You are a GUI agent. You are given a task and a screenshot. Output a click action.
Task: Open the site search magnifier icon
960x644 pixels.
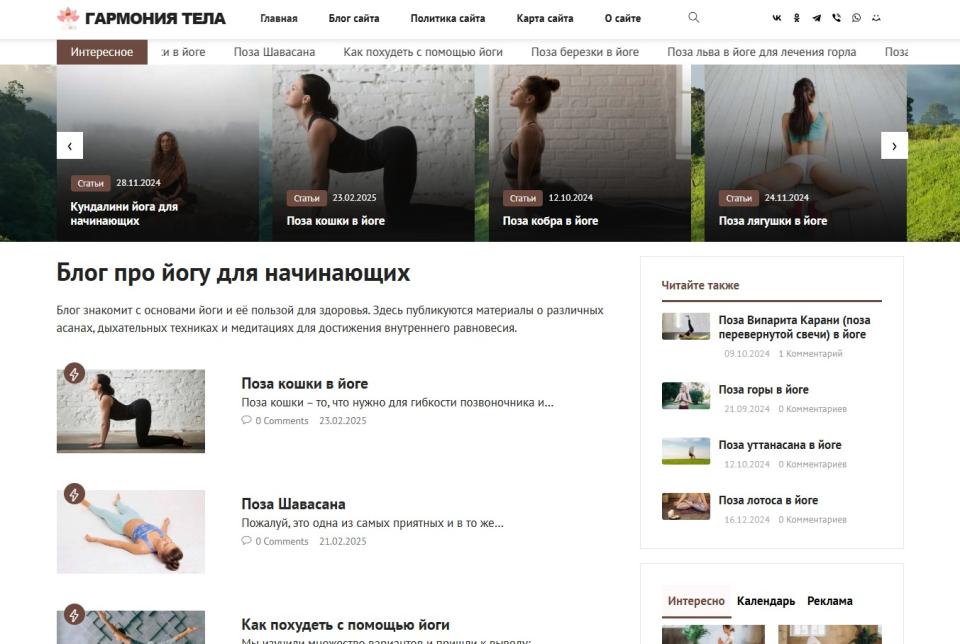pyautogui.click(x=694, y=17)
